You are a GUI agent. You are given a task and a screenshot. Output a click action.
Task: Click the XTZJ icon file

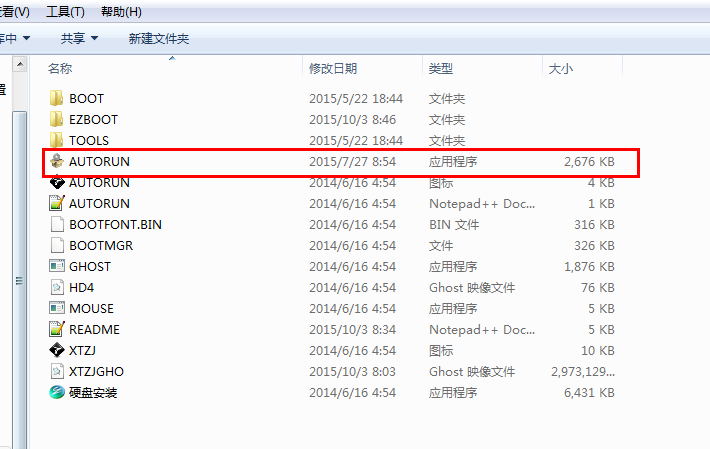(57, 350)
